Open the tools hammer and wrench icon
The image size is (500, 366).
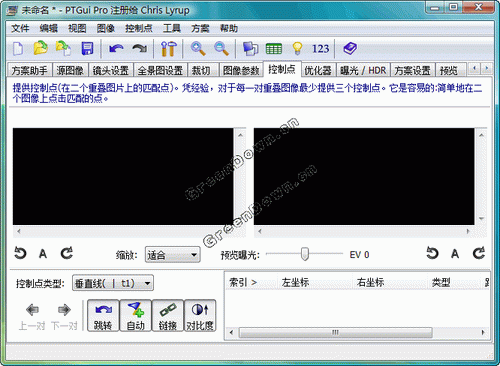tap(168, 49)
